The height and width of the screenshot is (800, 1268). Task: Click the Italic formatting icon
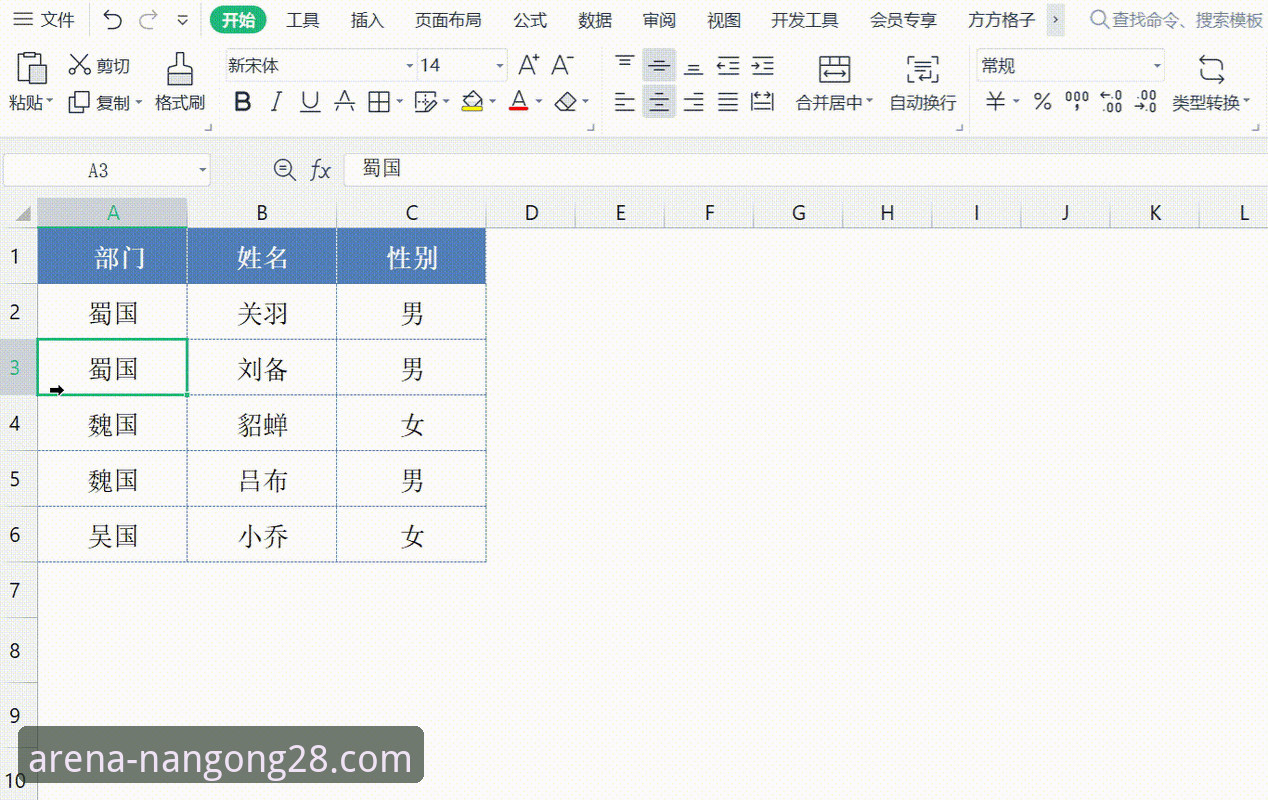point(276,101)
